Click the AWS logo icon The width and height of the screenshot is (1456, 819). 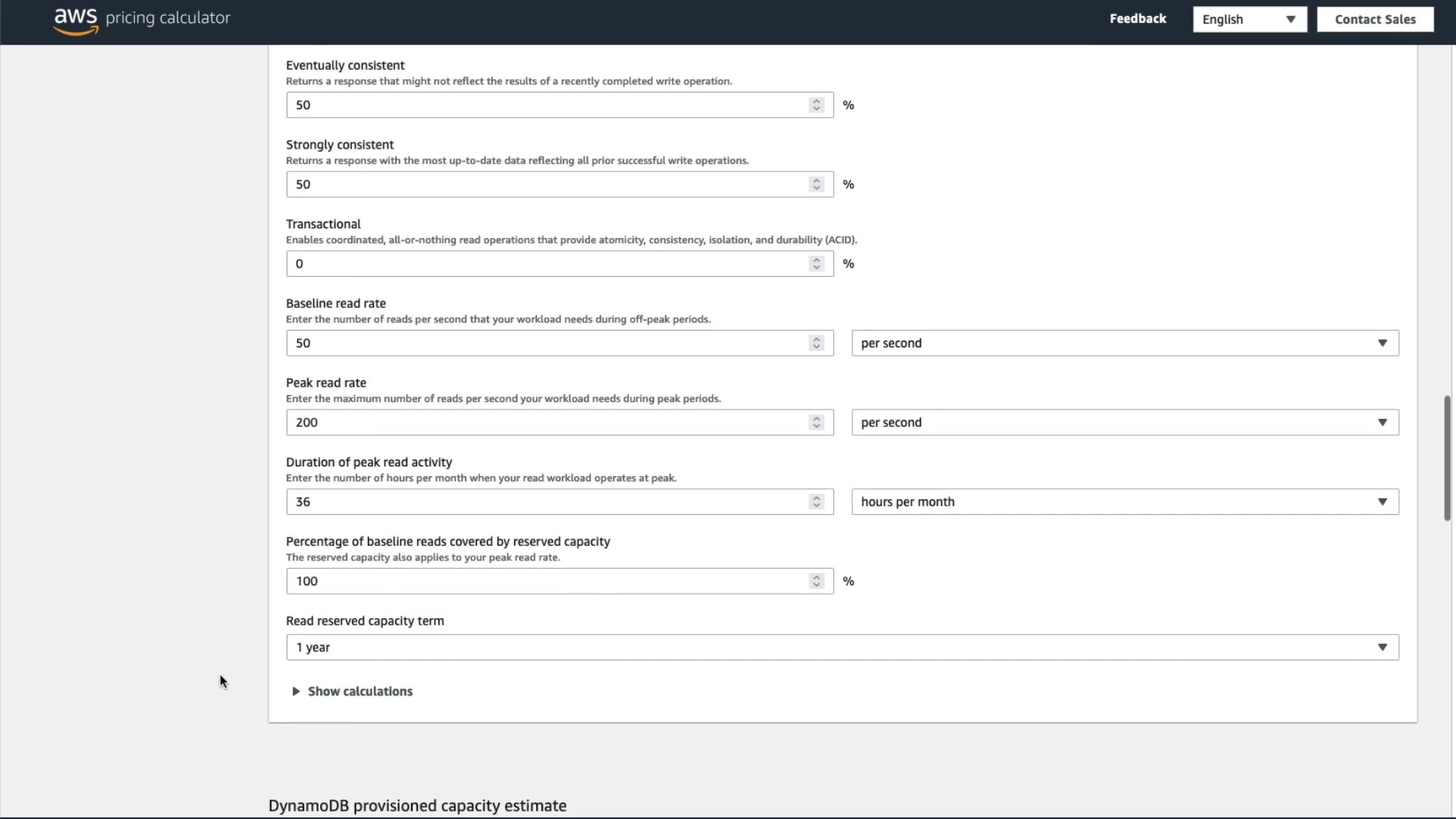(76, 20)
